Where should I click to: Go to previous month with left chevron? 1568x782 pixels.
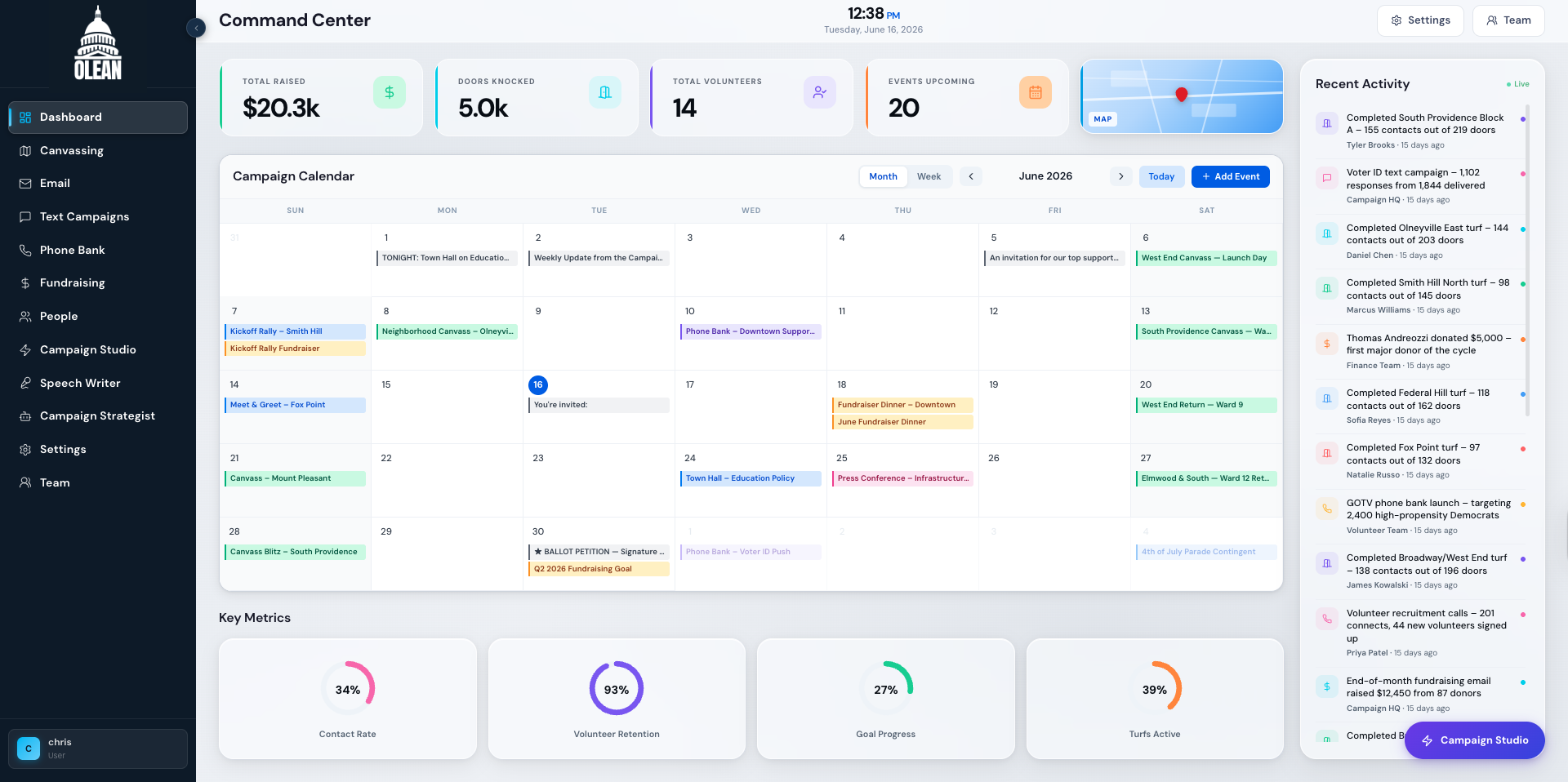971,176
